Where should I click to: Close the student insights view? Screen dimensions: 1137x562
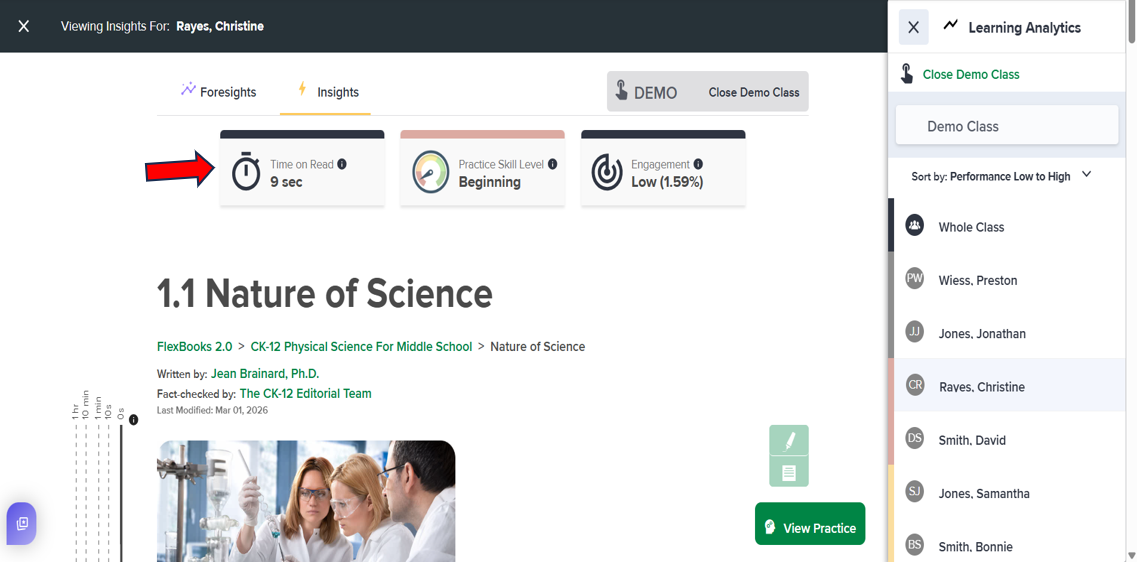(x=24, y=26)
